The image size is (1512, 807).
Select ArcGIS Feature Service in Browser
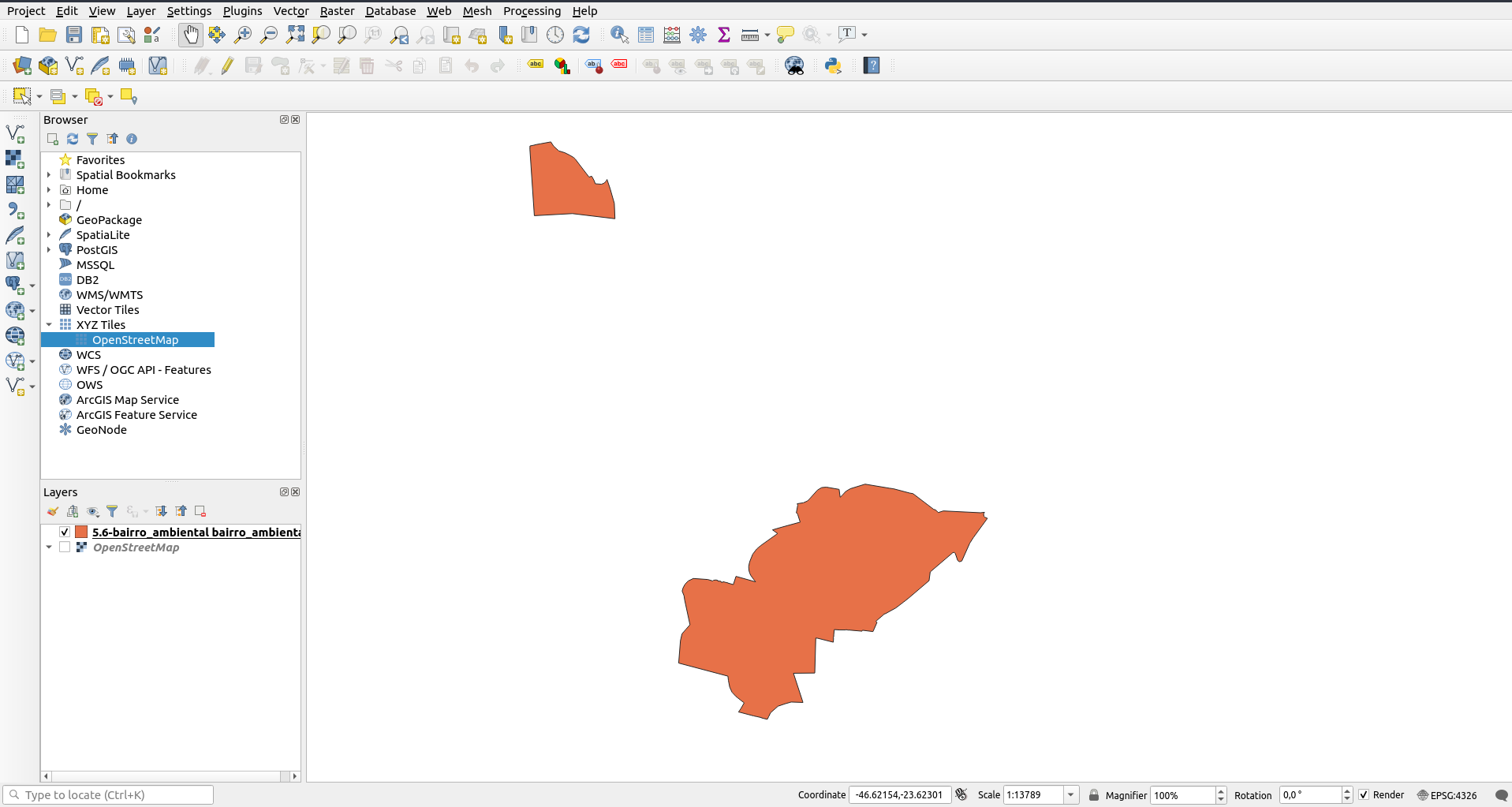point(136,415)
